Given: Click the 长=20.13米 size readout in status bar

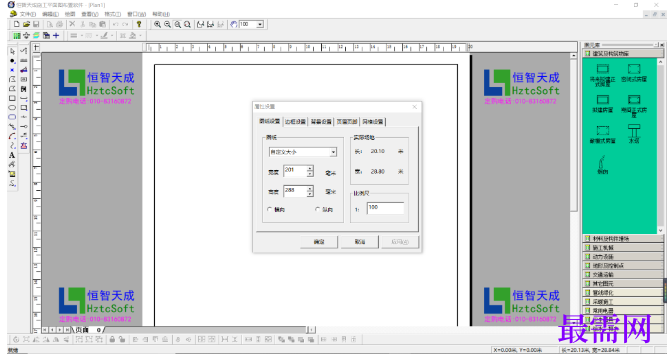Looking at the screenshot, I should [x=592, y=350].
